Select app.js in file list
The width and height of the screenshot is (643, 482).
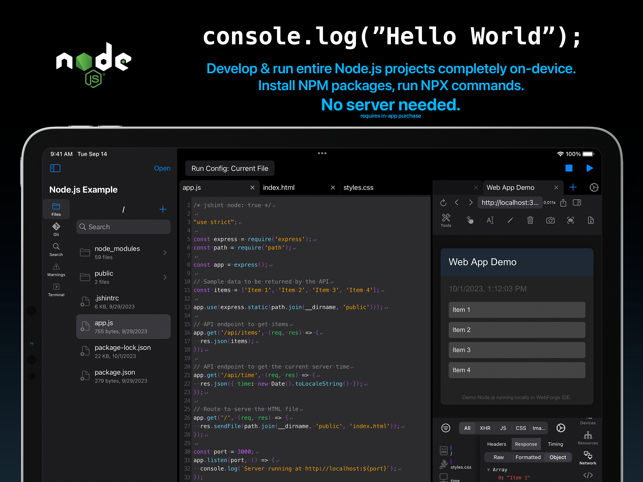point(123,327)
